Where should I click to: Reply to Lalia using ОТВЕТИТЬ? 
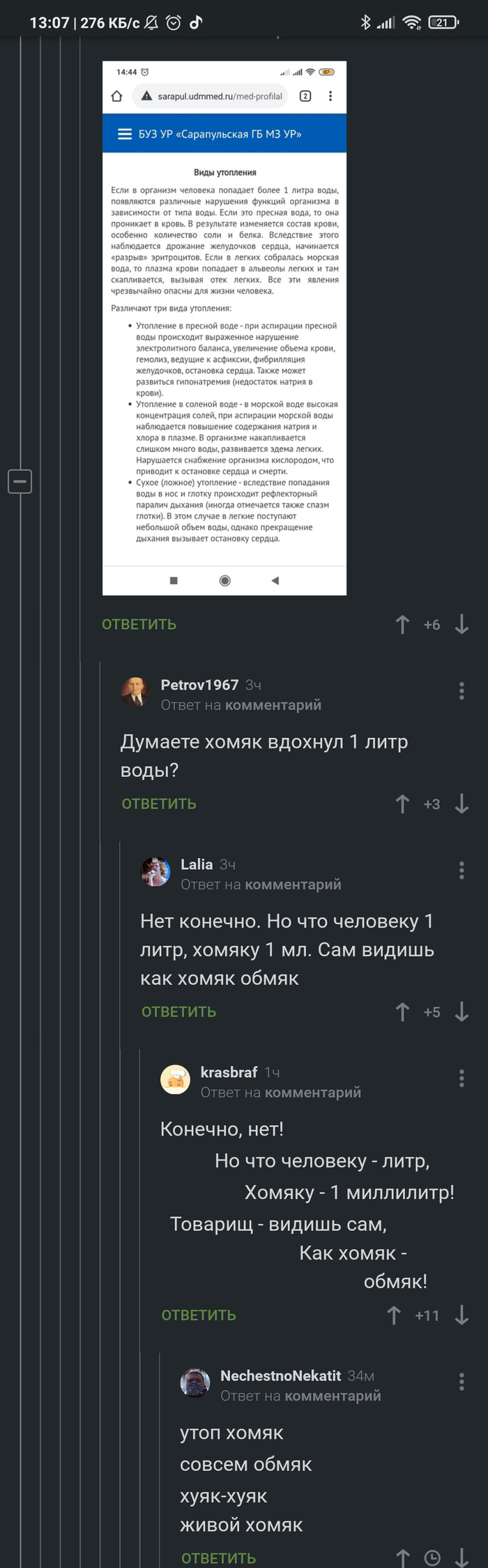[178, 1011]
